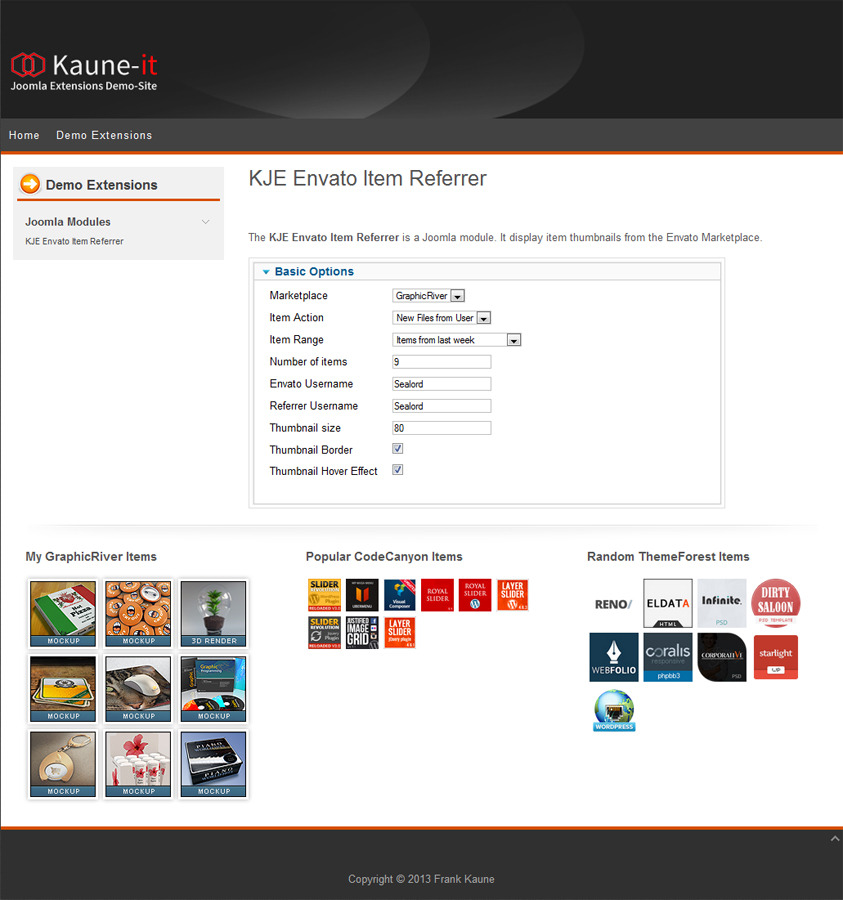Click the Referrer Username field
843x900 pixels.
pyautogui.click(x=441, y=406)
